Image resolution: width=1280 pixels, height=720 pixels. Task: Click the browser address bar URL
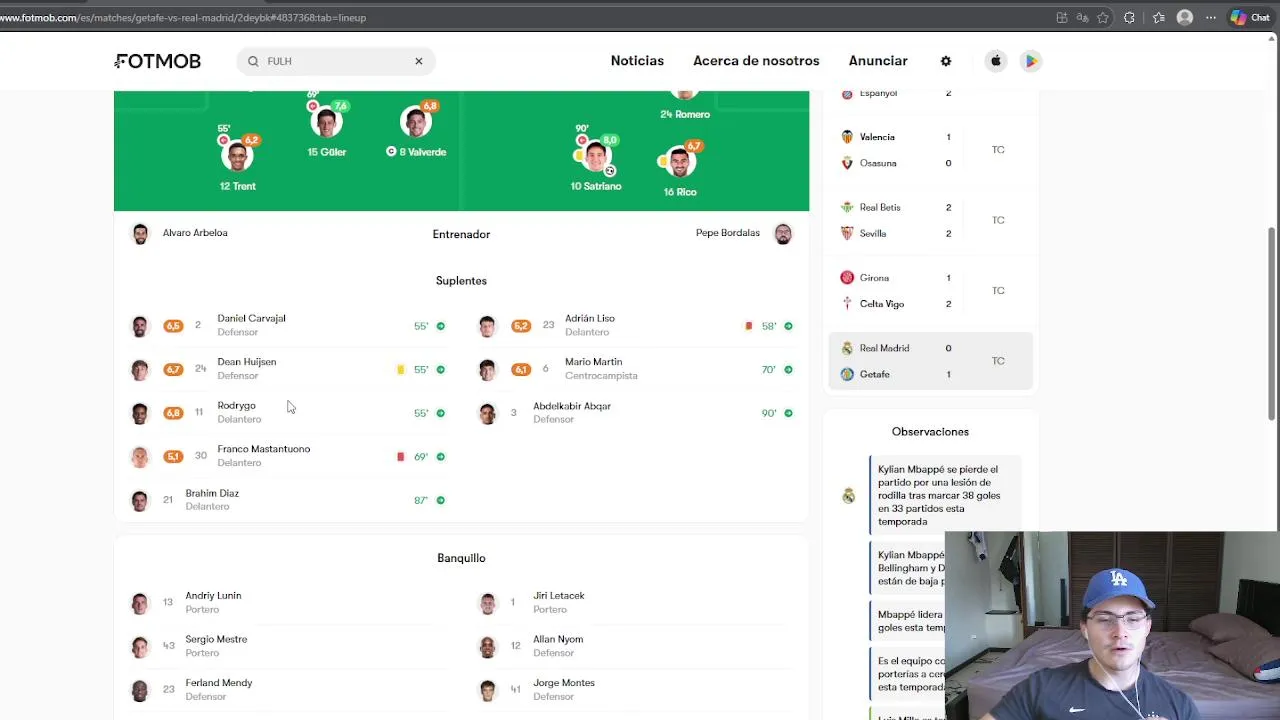[x=183, y=17]
